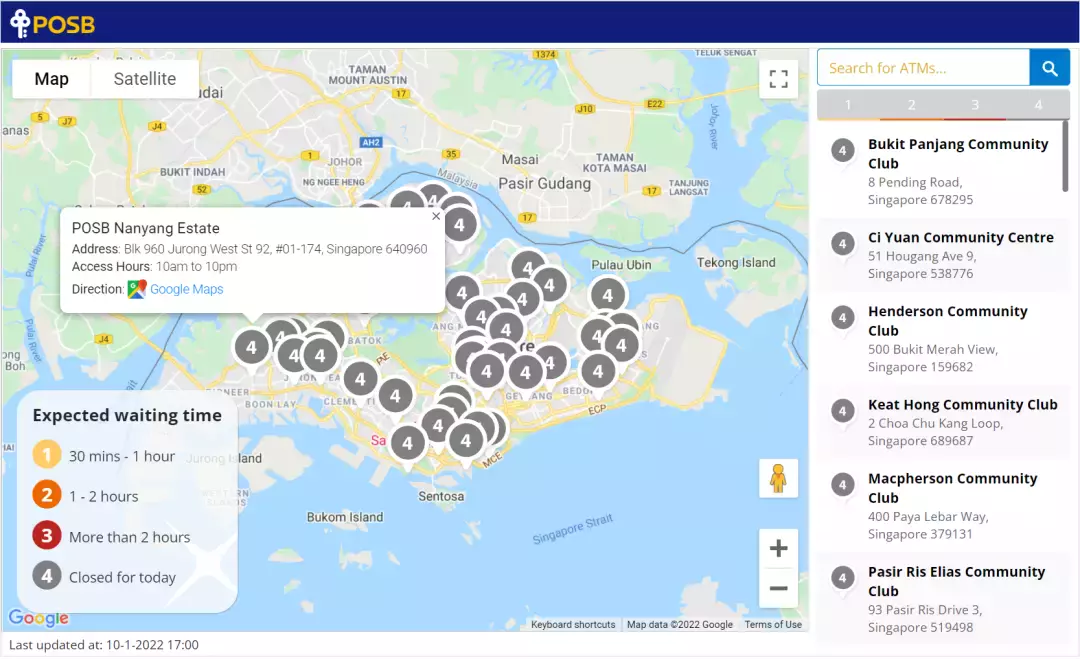This screenshot has width=1080, height=659.
Task: Filter by waiting time tab 1
Action: tap(848, 105)
